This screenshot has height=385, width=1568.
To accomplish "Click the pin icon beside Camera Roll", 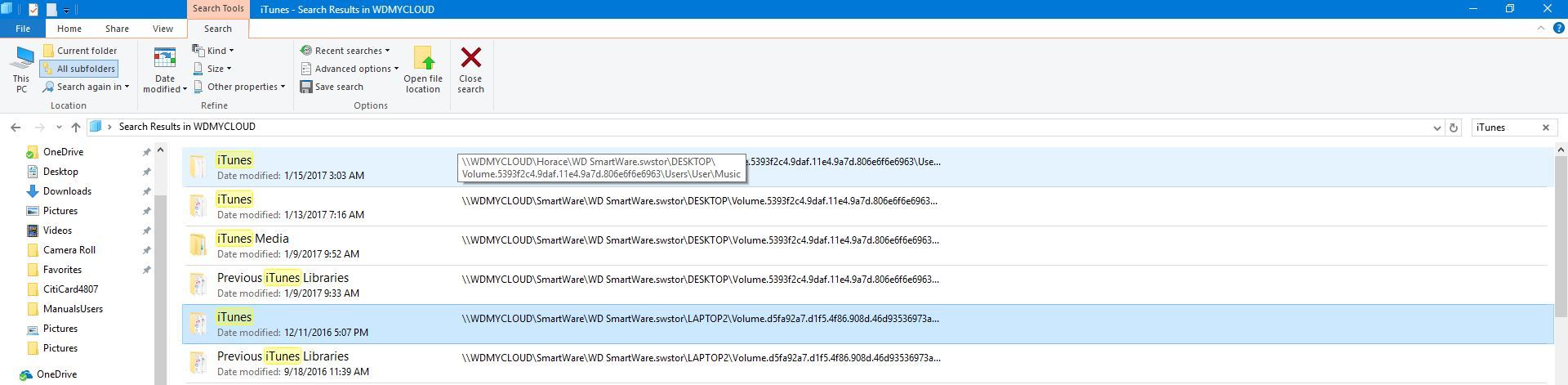I will (x=146, y=250).
